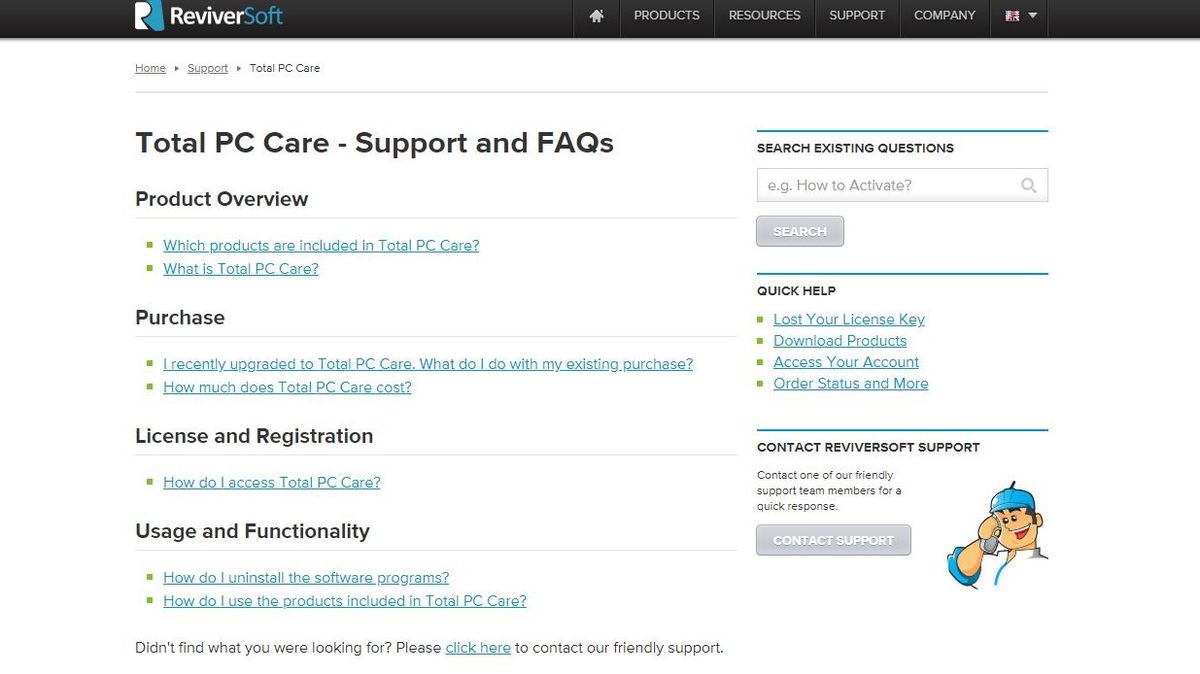Open the PRODUCTS dropdown menu

pos(665,16)
